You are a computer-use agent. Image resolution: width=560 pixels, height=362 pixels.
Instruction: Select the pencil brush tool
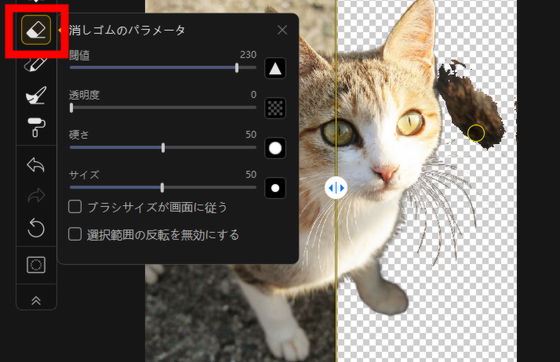(36, 65)
